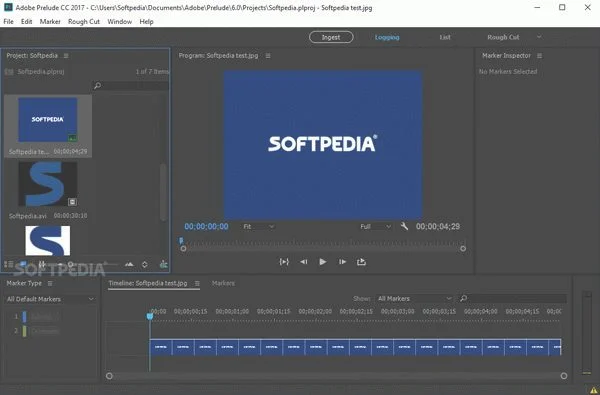This screenshot has height=395, width=600.
Task: Click the Adobe Prelude icon in title bar
Action: pyautogui.click(x=8, y=7)
